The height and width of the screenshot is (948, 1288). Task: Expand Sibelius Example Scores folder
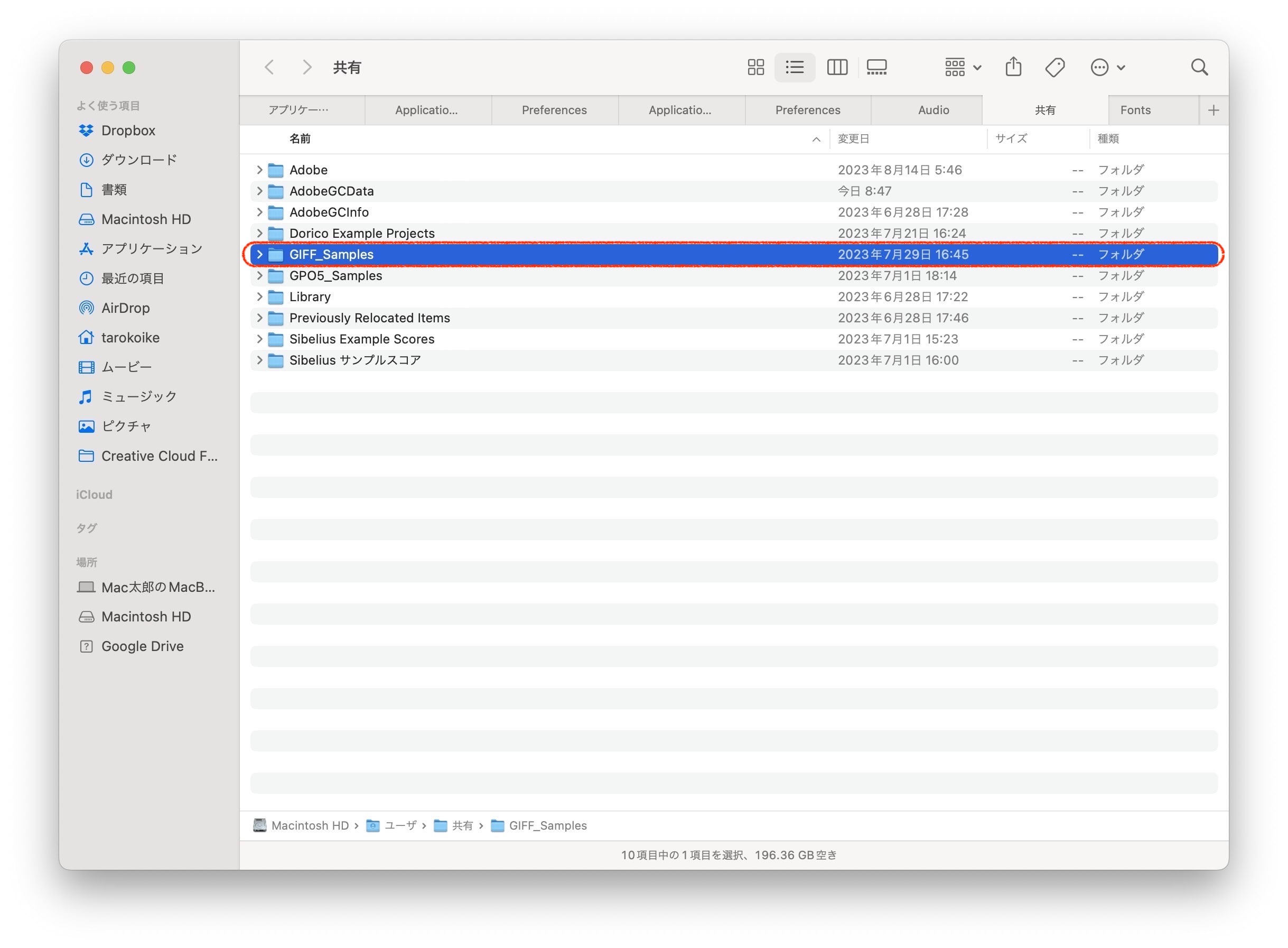259,339
